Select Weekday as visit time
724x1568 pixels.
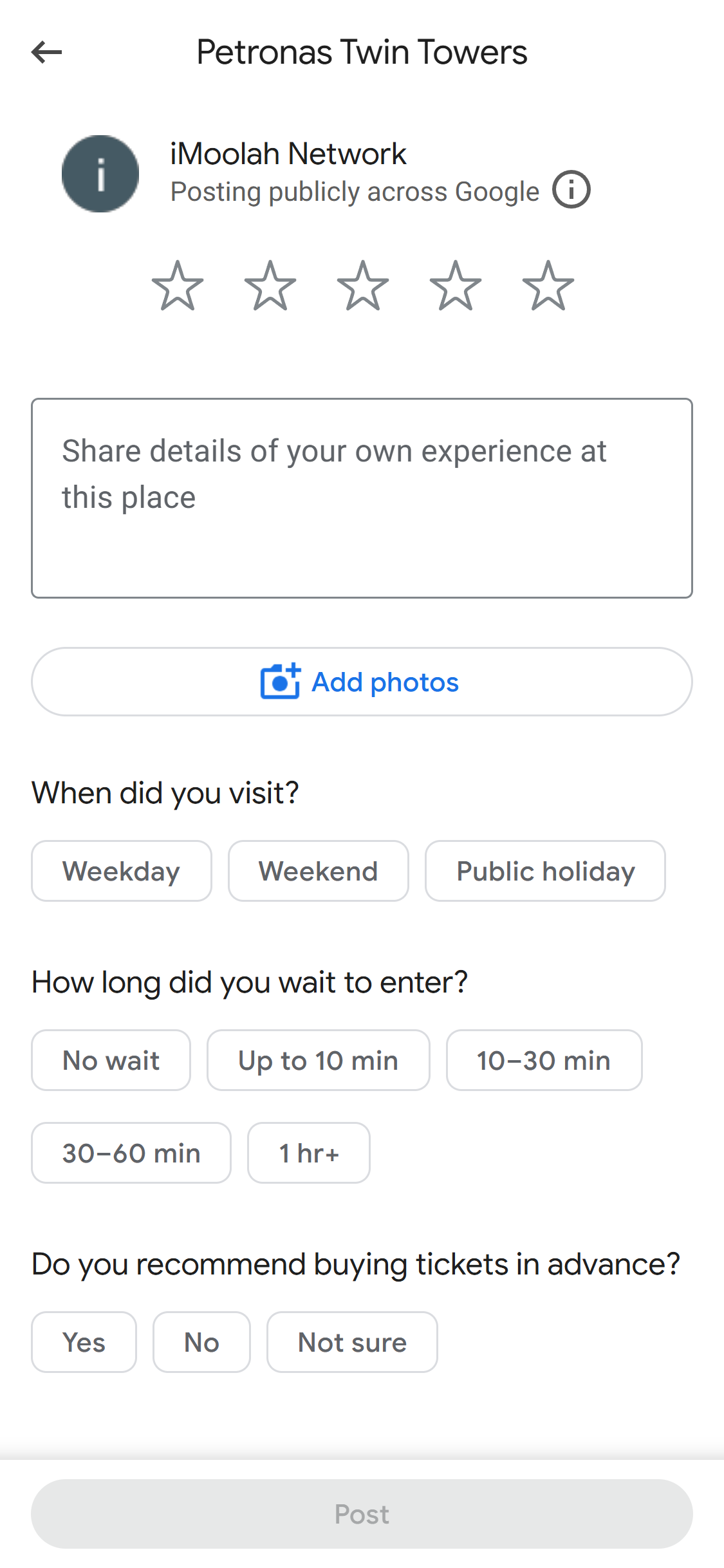click(x=122, y=871)
